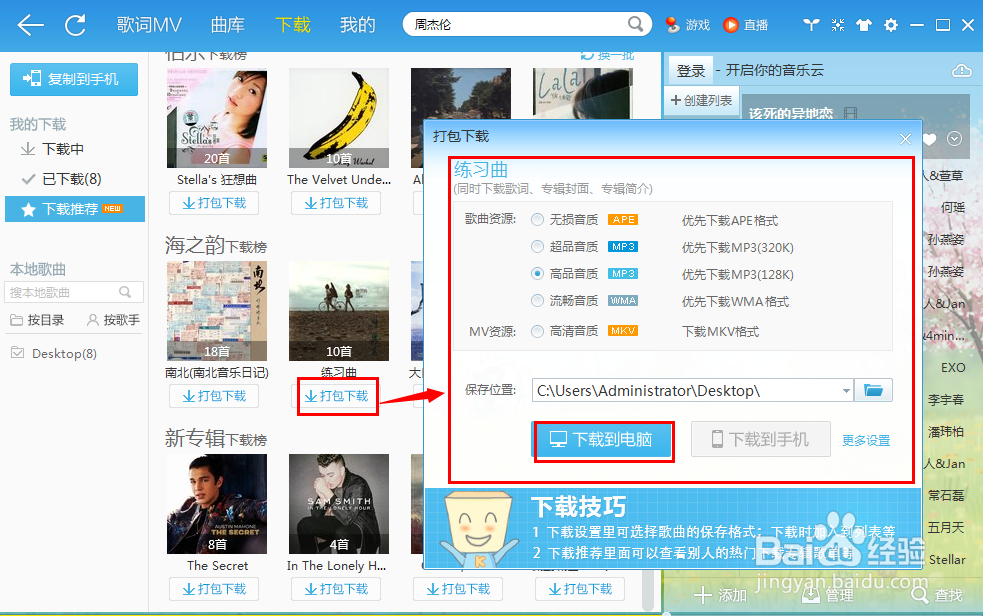Click 下载到电脑 button
983x616 pixels.
(602, 440)
